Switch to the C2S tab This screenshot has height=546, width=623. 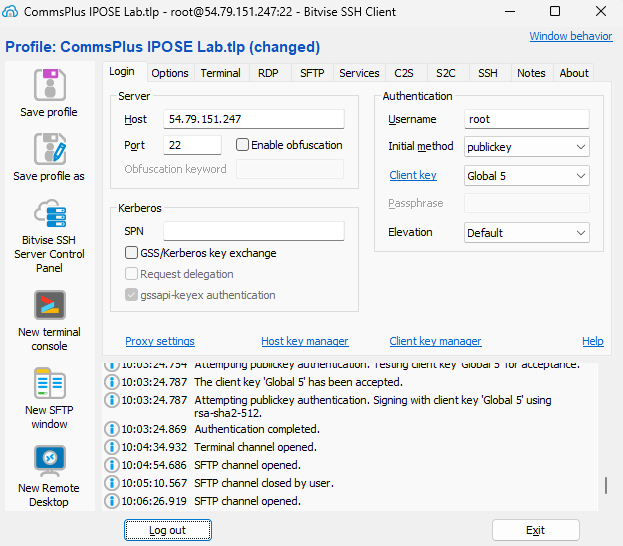(404, 73)
